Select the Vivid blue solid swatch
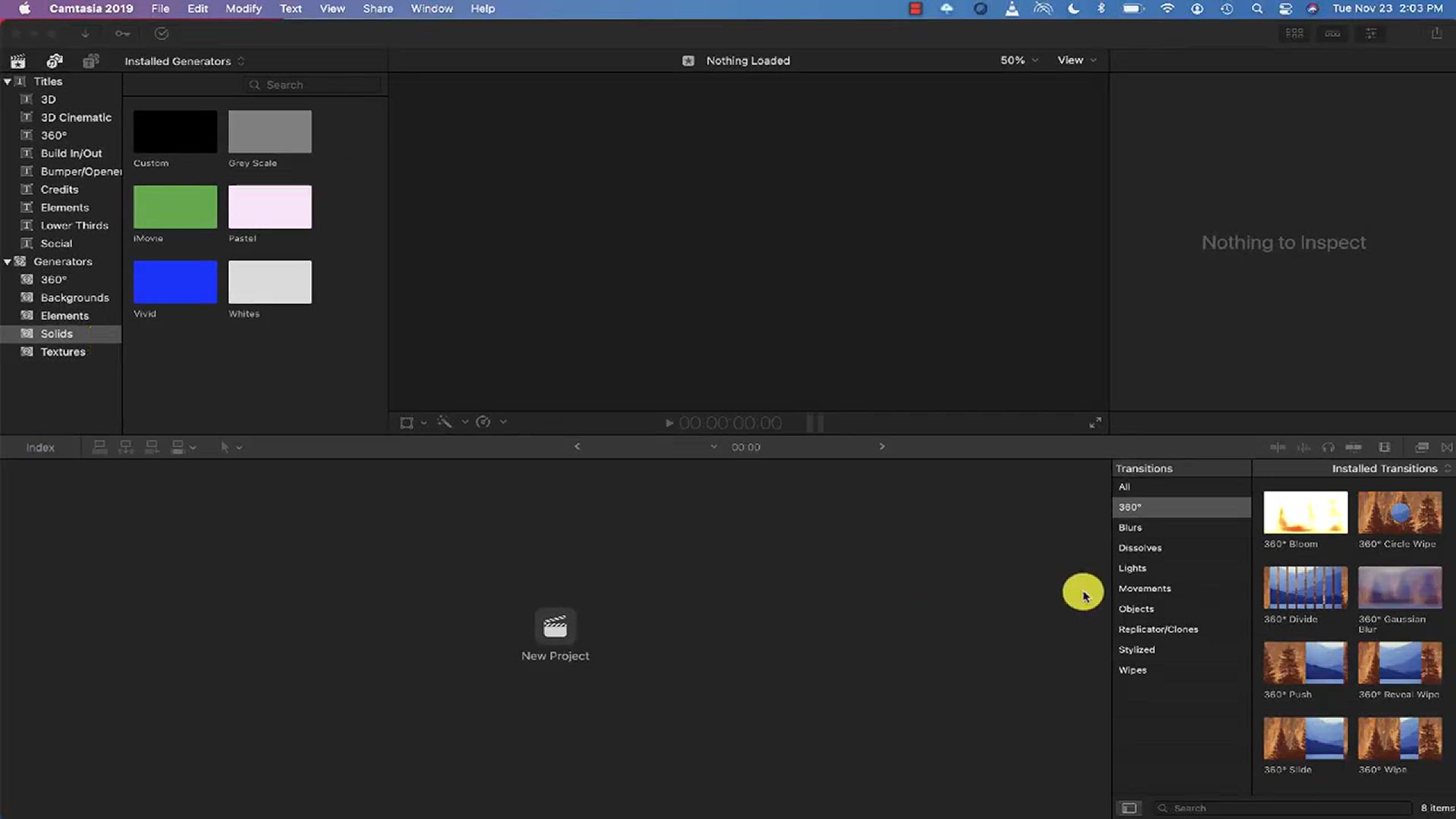 (175, 282)
